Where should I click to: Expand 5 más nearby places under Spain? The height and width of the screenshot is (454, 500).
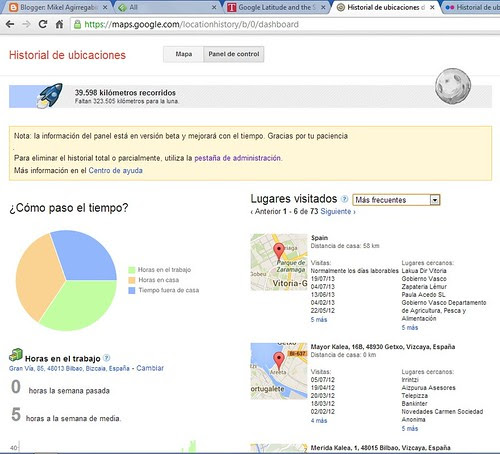click(x=410, y=327)
